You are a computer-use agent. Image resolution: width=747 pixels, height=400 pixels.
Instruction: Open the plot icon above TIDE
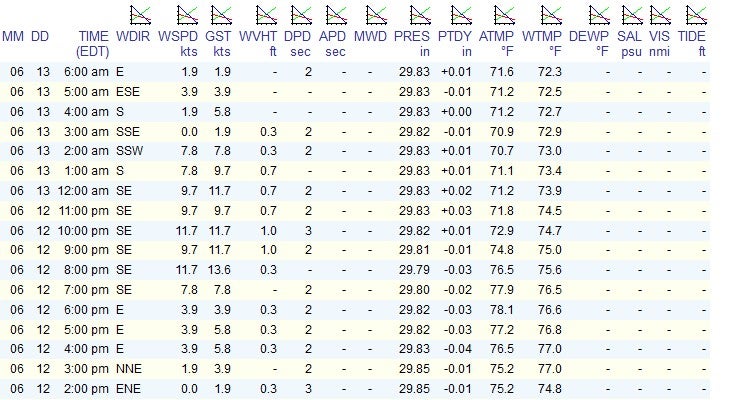pos(697,15)
